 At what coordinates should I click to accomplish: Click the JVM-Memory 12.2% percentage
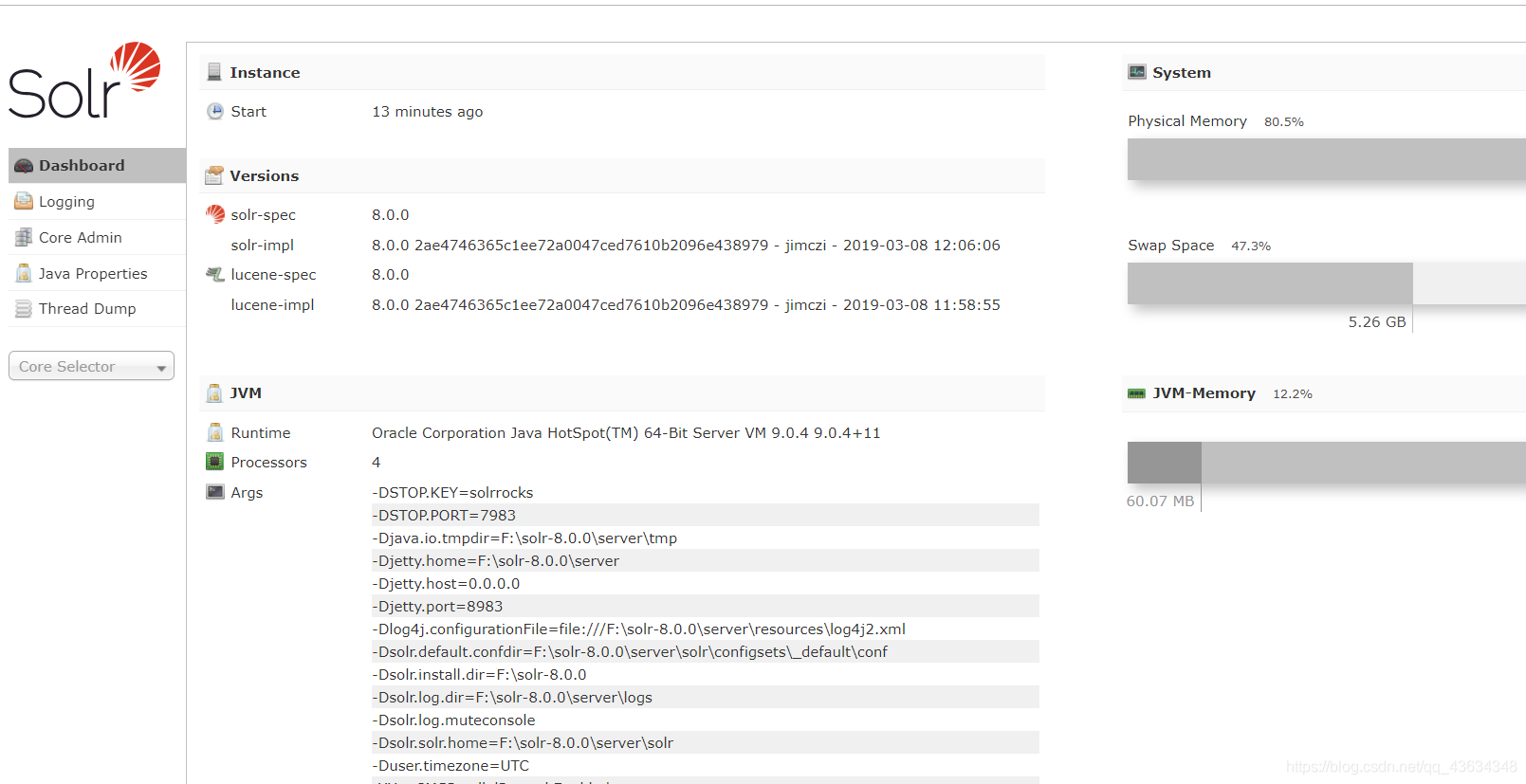click(1293, 394)
